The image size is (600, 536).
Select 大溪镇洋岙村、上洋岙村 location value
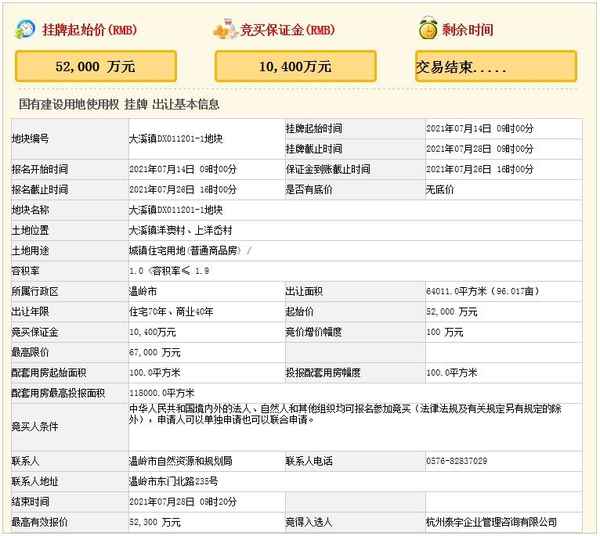(181, 230)
